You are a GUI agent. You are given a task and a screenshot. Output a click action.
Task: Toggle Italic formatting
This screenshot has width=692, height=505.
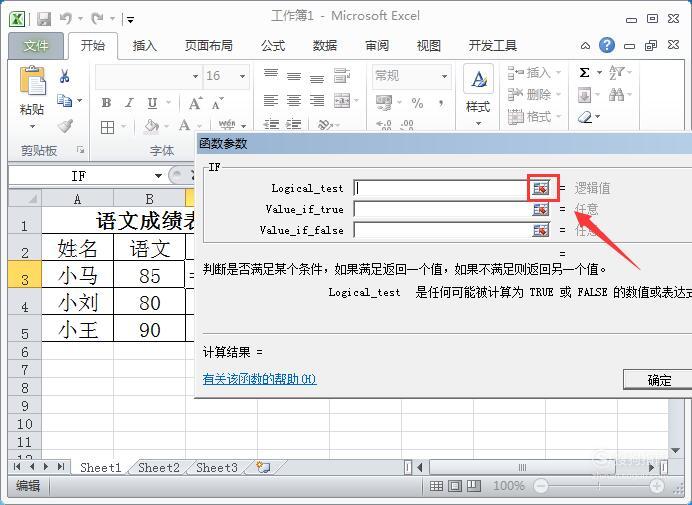[129, 103]
